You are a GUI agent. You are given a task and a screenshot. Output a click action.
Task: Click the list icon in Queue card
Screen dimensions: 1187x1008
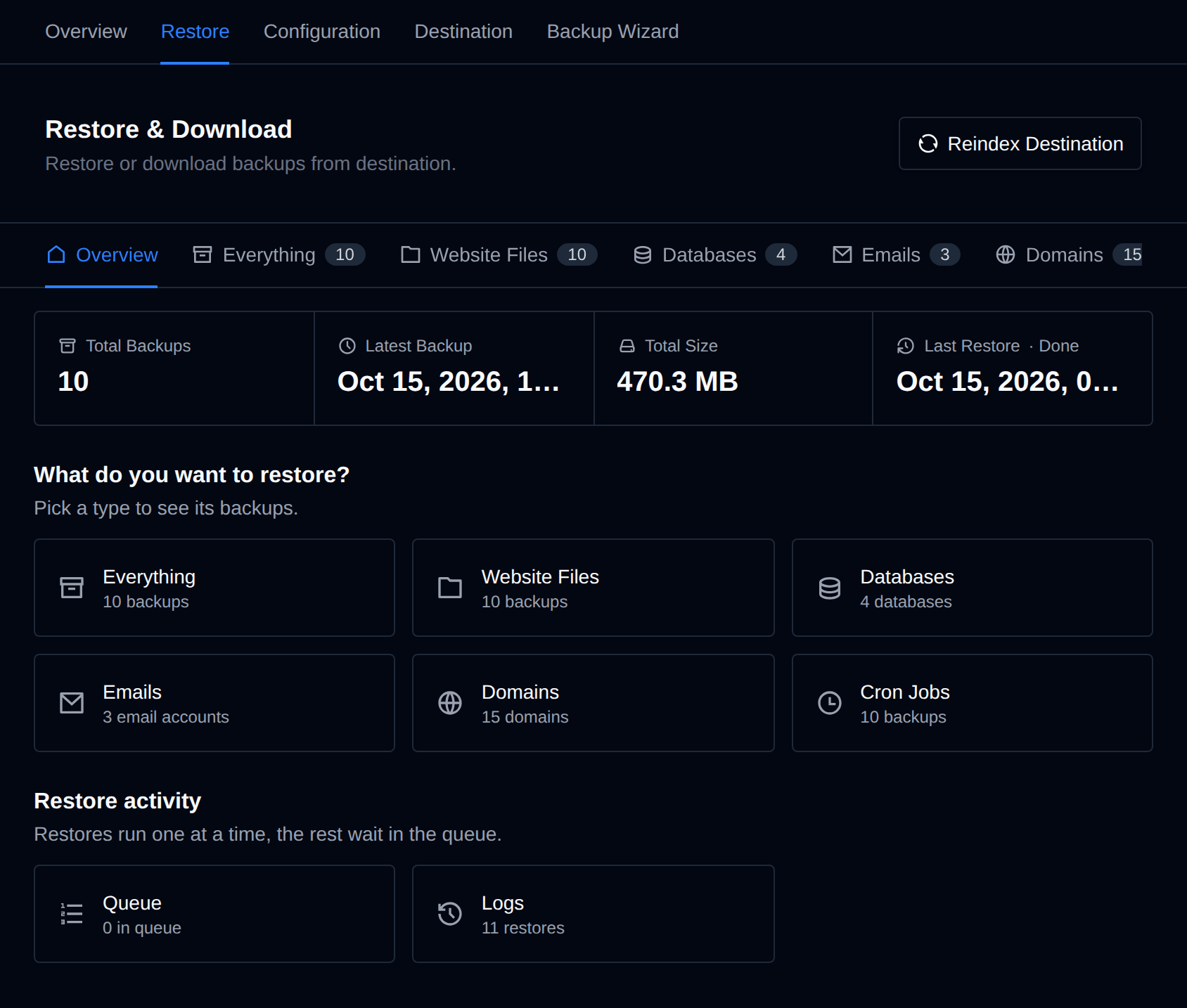[72, 914]
